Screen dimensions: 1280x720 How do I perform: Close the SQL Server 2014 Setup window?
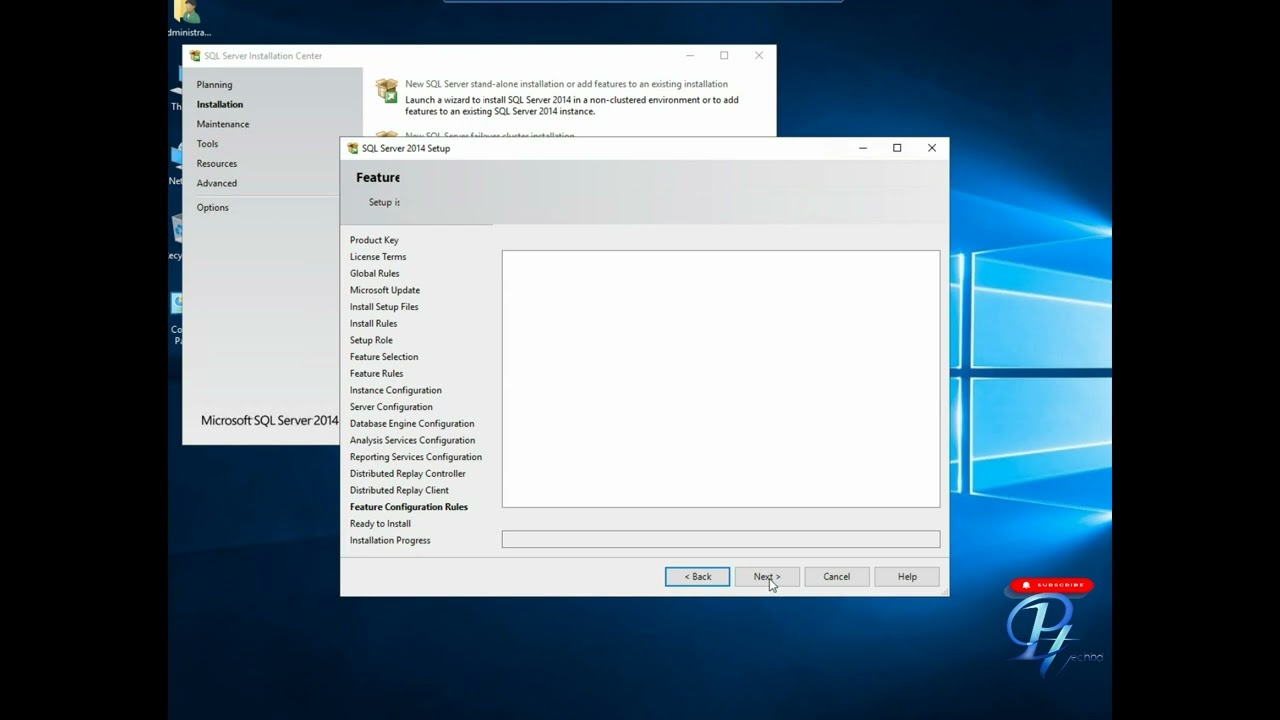pyautogui.click(x=932, y=148)
